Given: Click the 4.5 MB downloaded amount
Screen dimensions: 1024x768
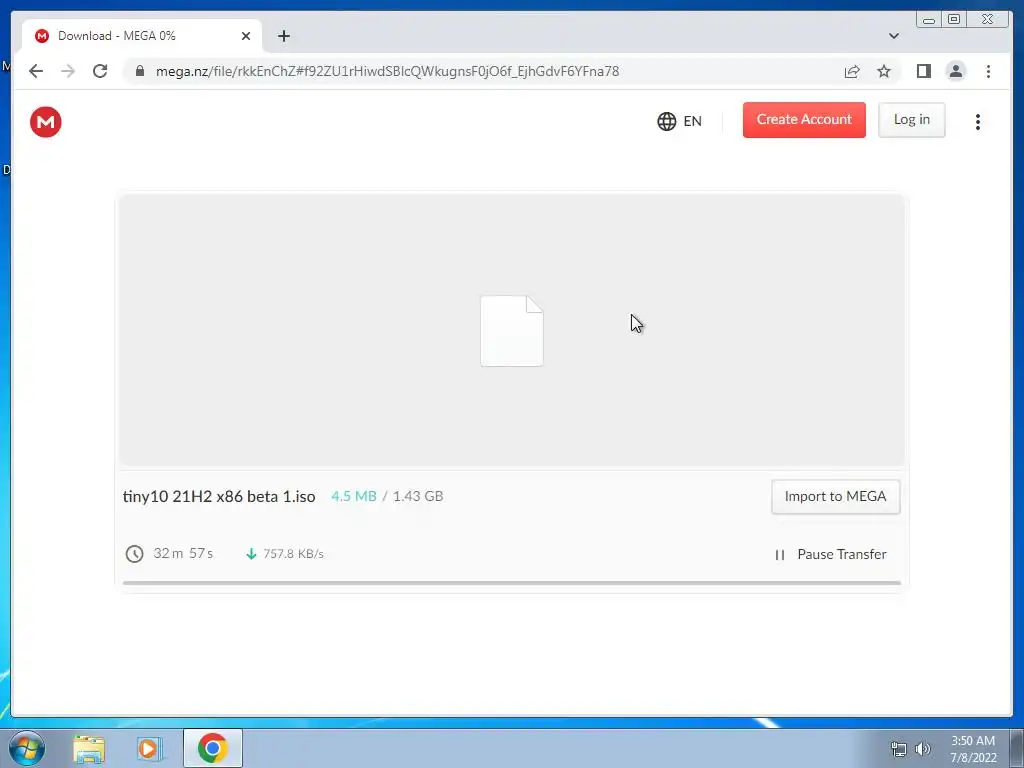Looking at the screenshot, I should coord(353,496).
